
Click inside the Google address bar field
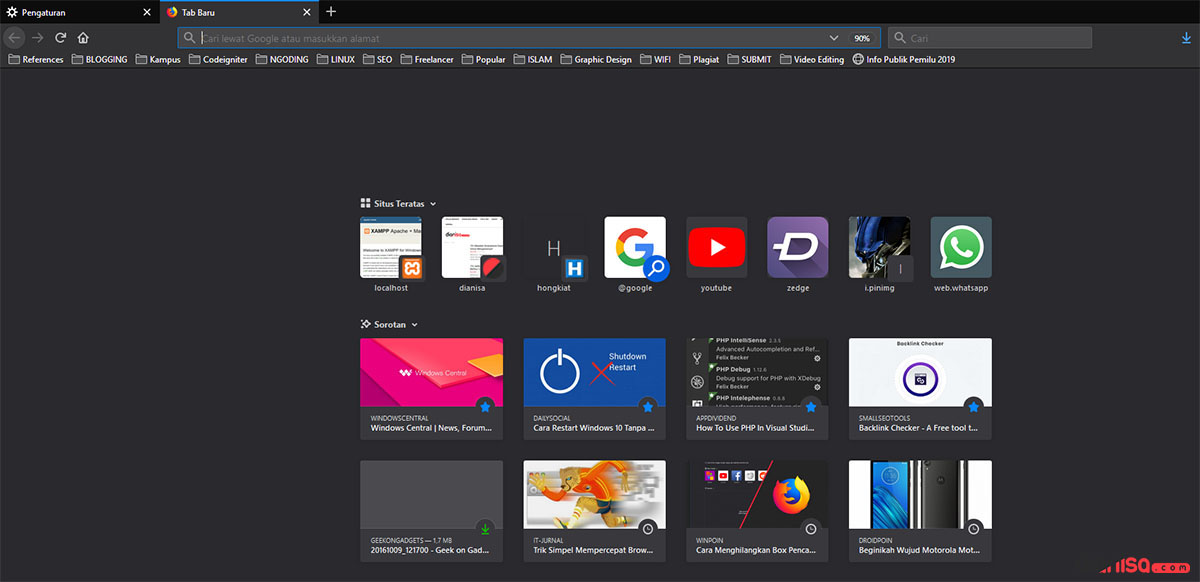coord(450,37)
